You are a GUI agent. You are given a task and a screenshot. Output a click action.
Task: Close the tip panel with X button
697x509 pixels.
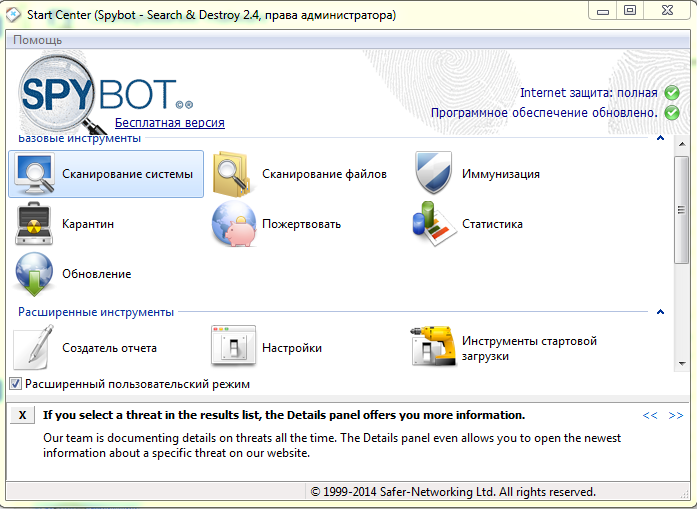23,415
